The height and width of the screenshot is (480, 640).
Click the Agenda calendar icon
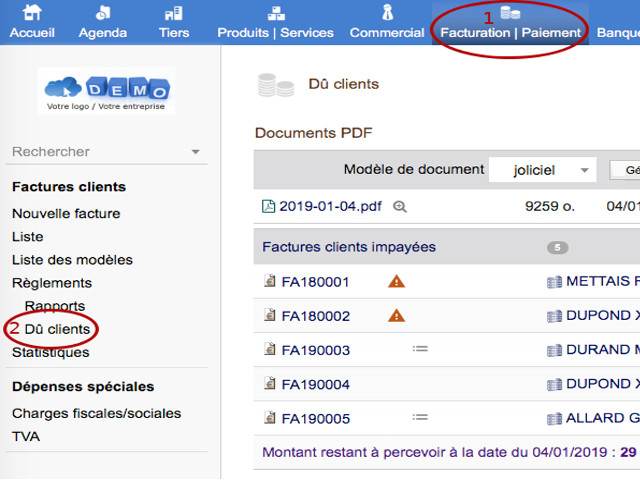(102, 12)
